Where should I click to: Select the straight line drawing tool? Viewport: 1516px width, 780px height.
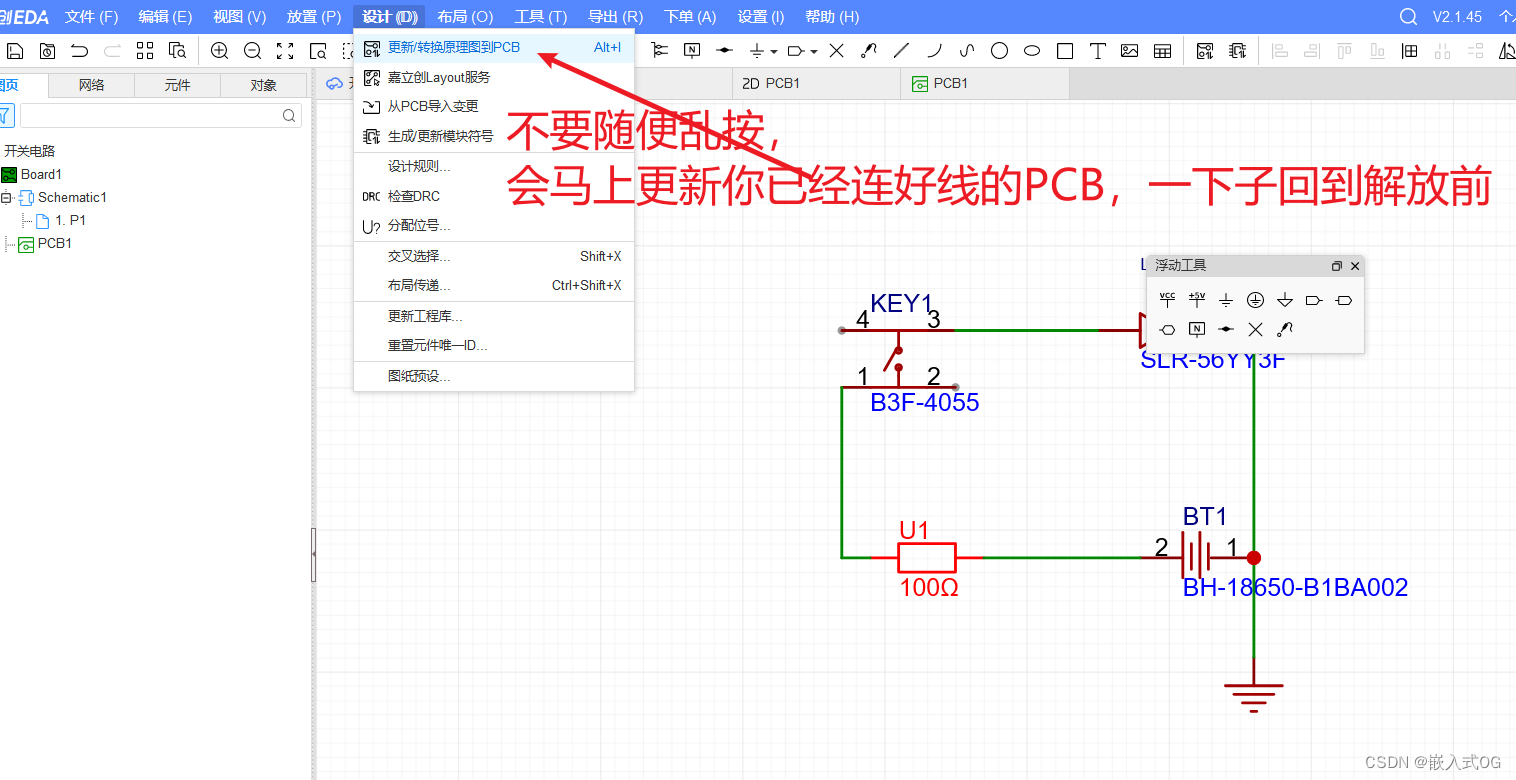coord(901,51)
